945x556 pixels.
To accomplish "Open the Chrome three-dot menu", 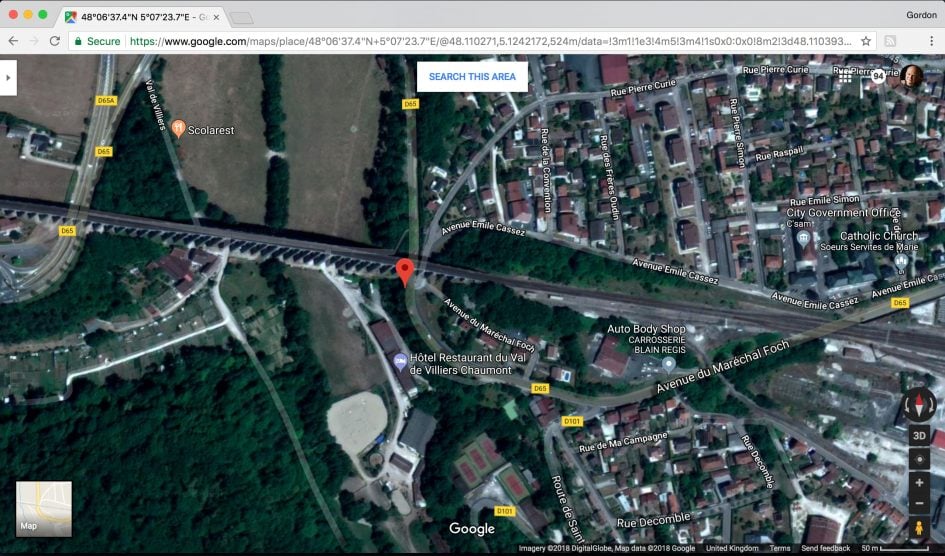I will tap(931, 41).
